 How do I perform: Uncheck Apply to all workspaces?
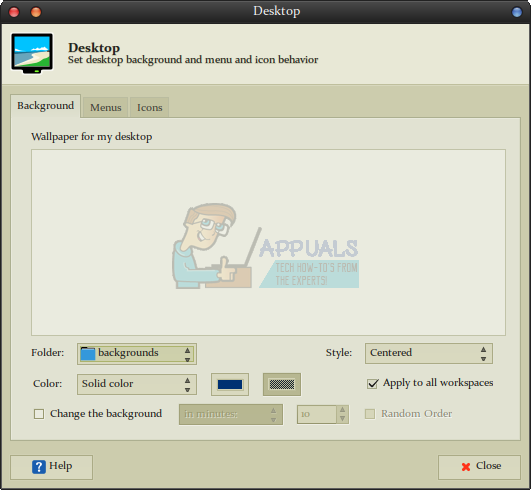(x=373, y=384)
